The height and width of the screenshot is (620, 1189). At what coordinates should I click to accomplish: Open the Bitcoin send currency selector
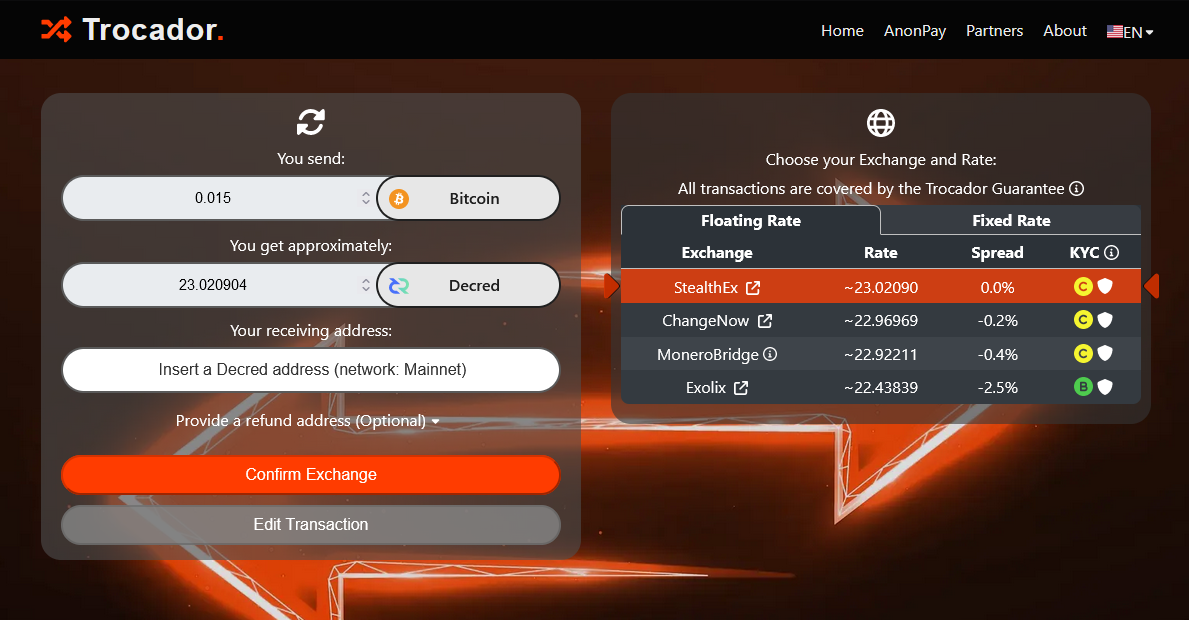click(469, 199)
